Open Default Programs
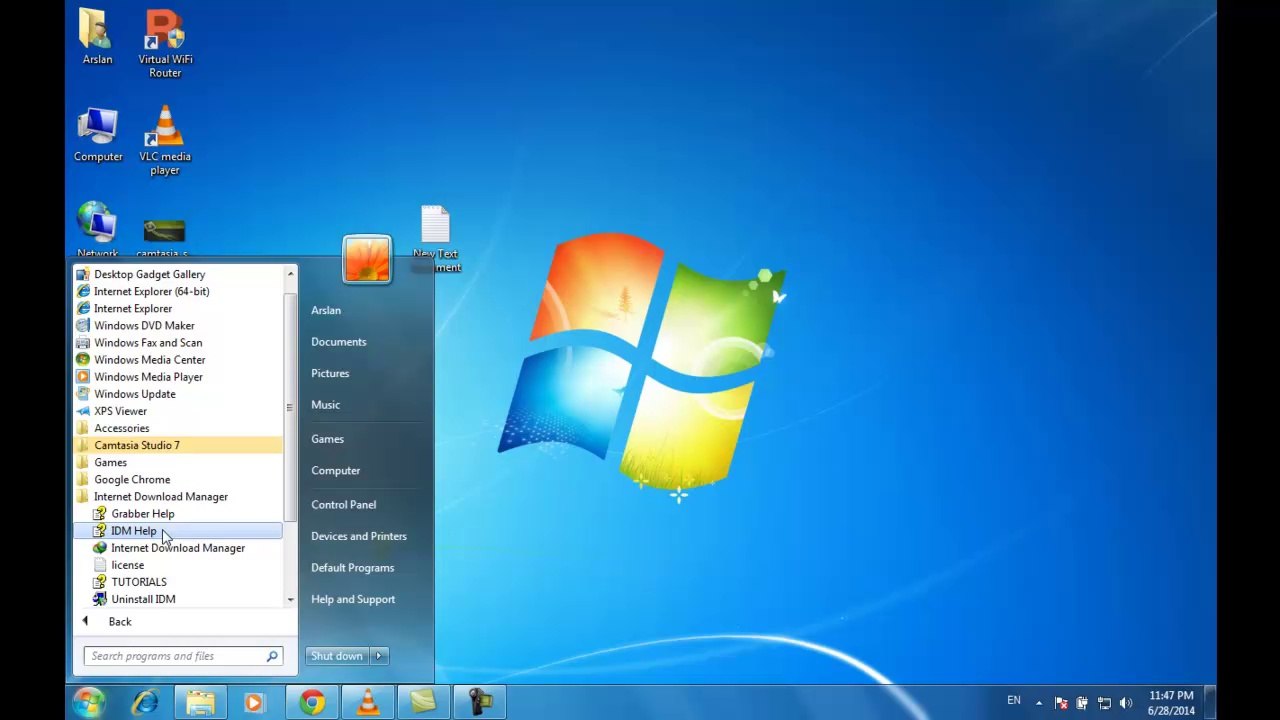Image resolution: width=1280 pixels, height=720 pixels. [352, 568]
